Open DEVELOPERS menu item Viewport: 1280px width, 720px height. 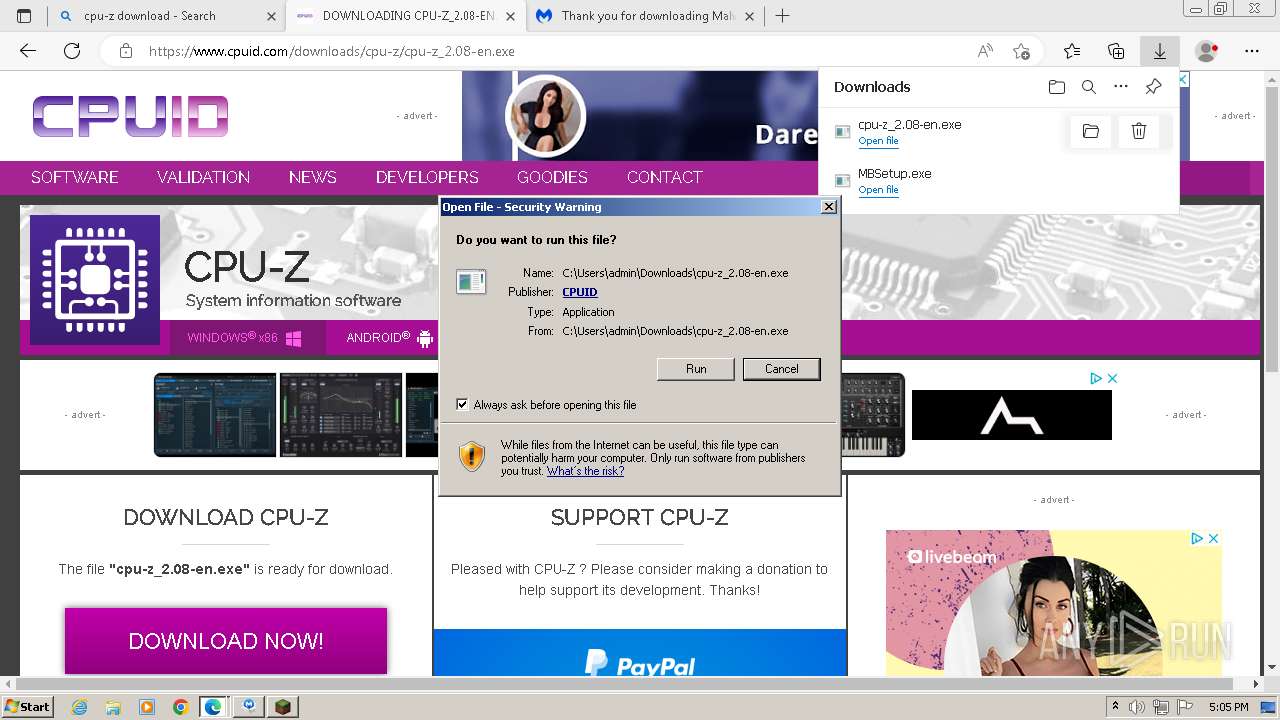pyautogui.click(x=427, y=177)
